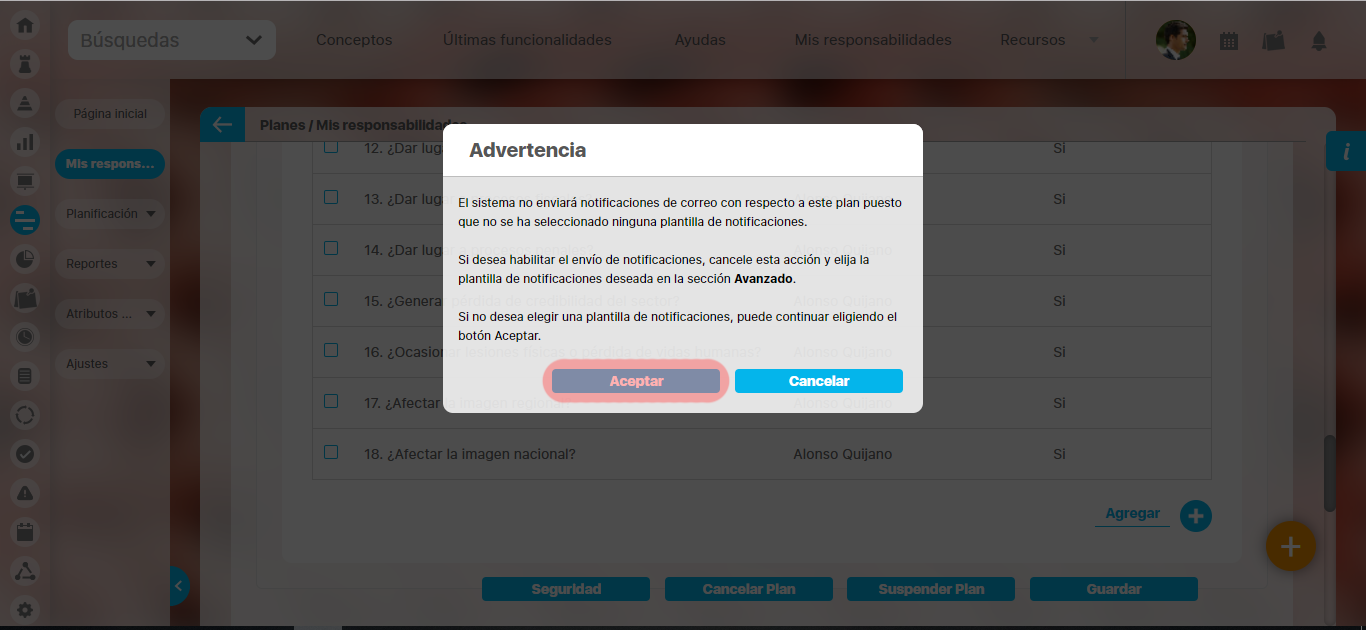Go to Últimas funcionalidades menu item
Viewport: 1366px width, 630px height.
tap(527, 41)
